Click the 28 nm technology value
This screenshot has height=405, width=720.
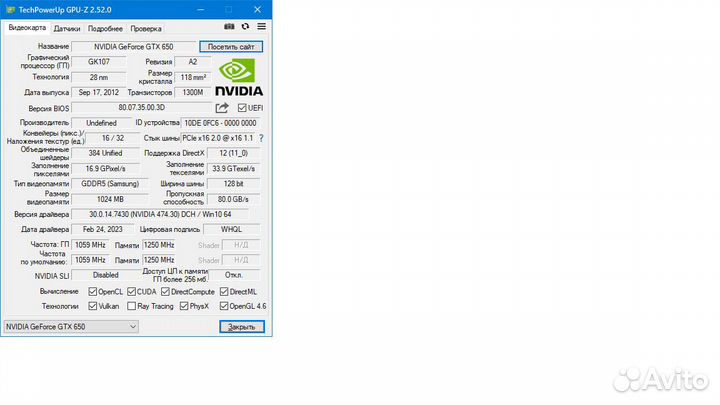tap(99, 77)
